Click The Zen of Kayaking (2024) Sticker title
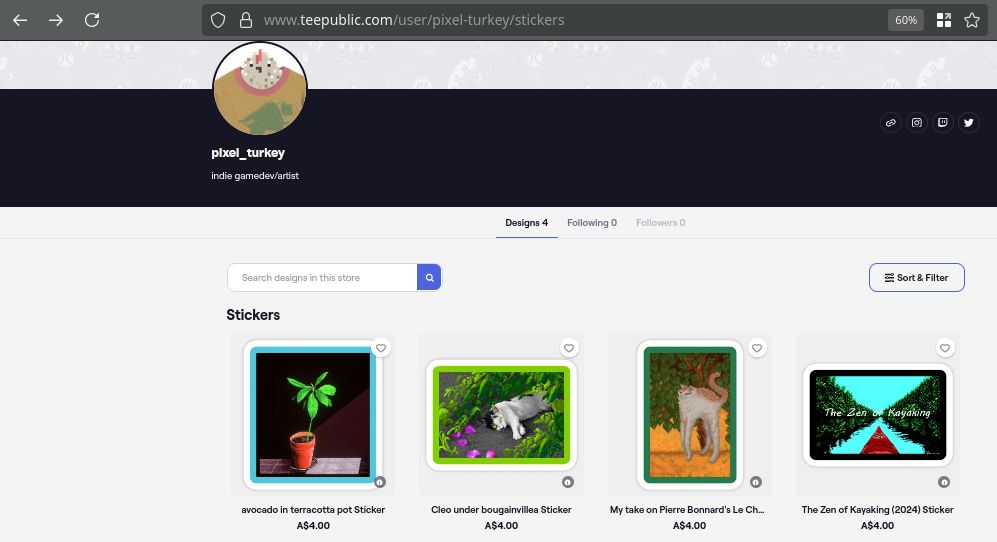 (x=877, y=510)
